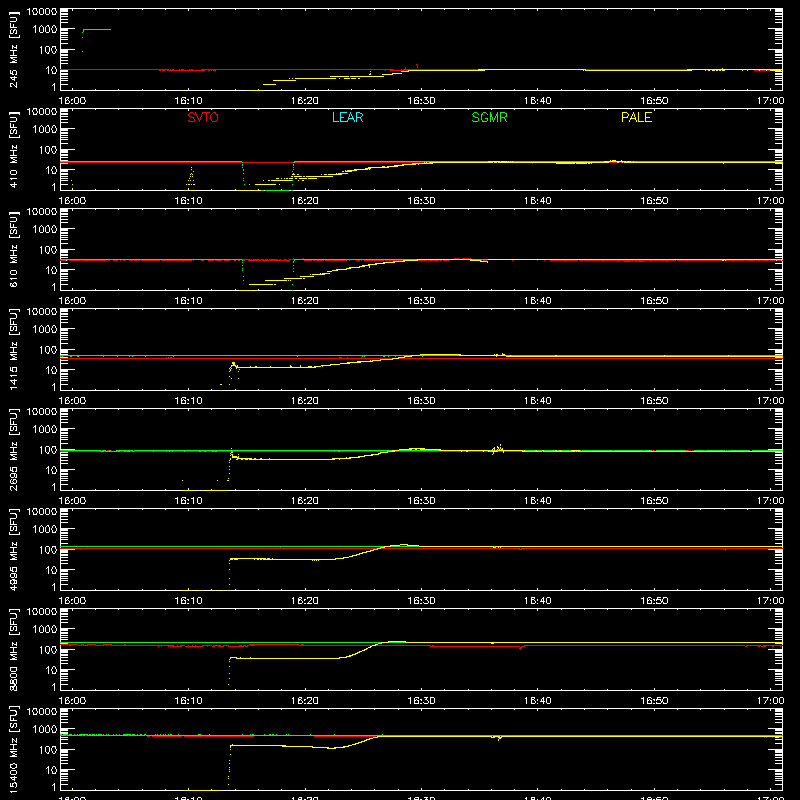The image size is (800, 800).
Task: Click the green SGMR station legend label
Action: point(489,117)
